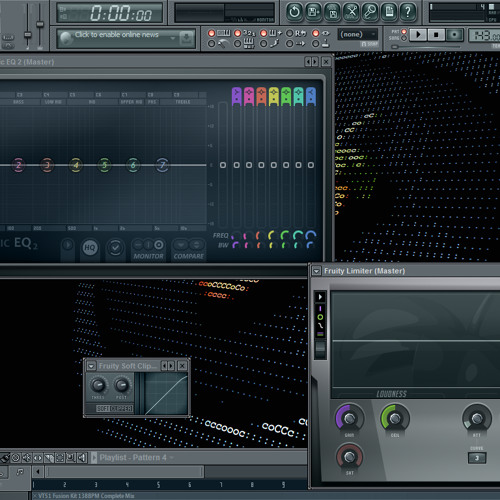
Task: Click the yellow band type tag in EQ 2
Action: pyautogui.click(x=274, y=97)
